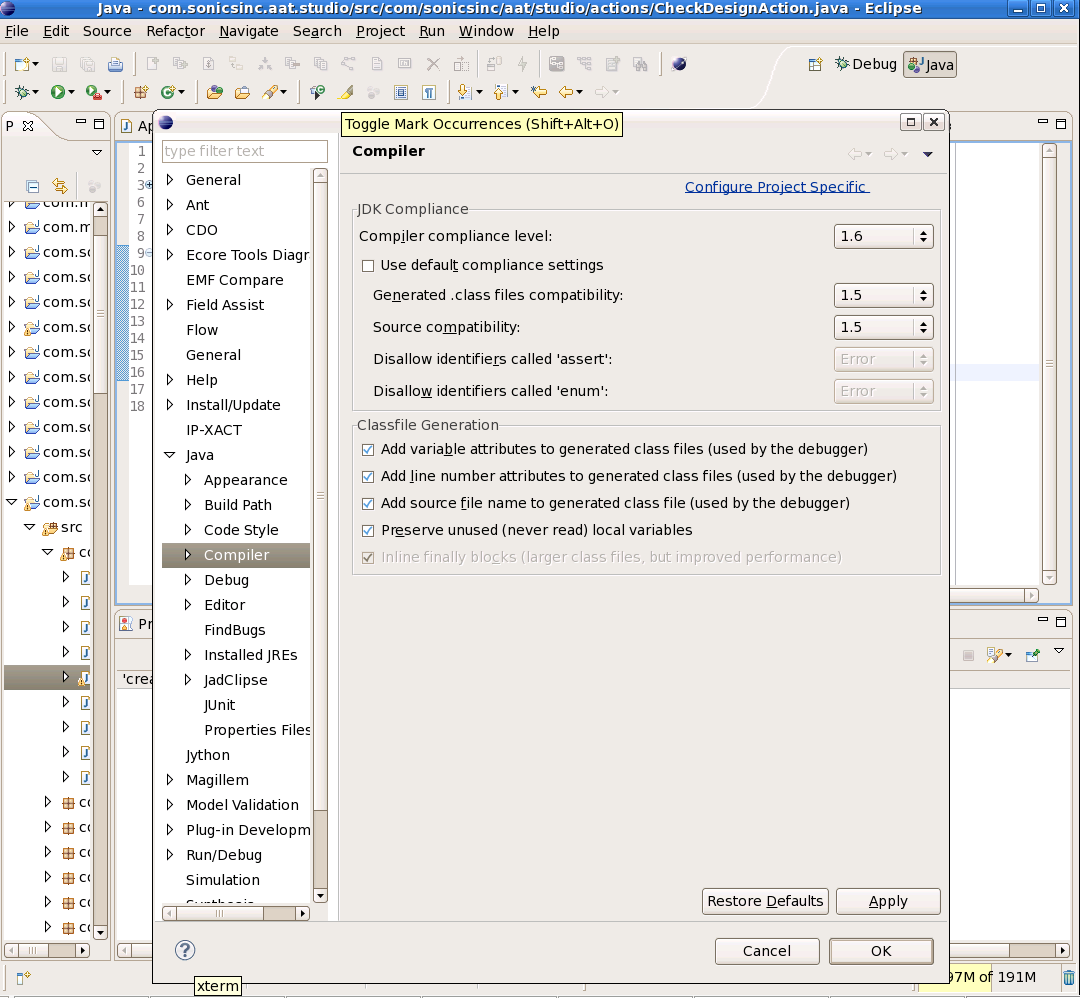
Task: Open the Refactor menu
Action: point(176,31)
